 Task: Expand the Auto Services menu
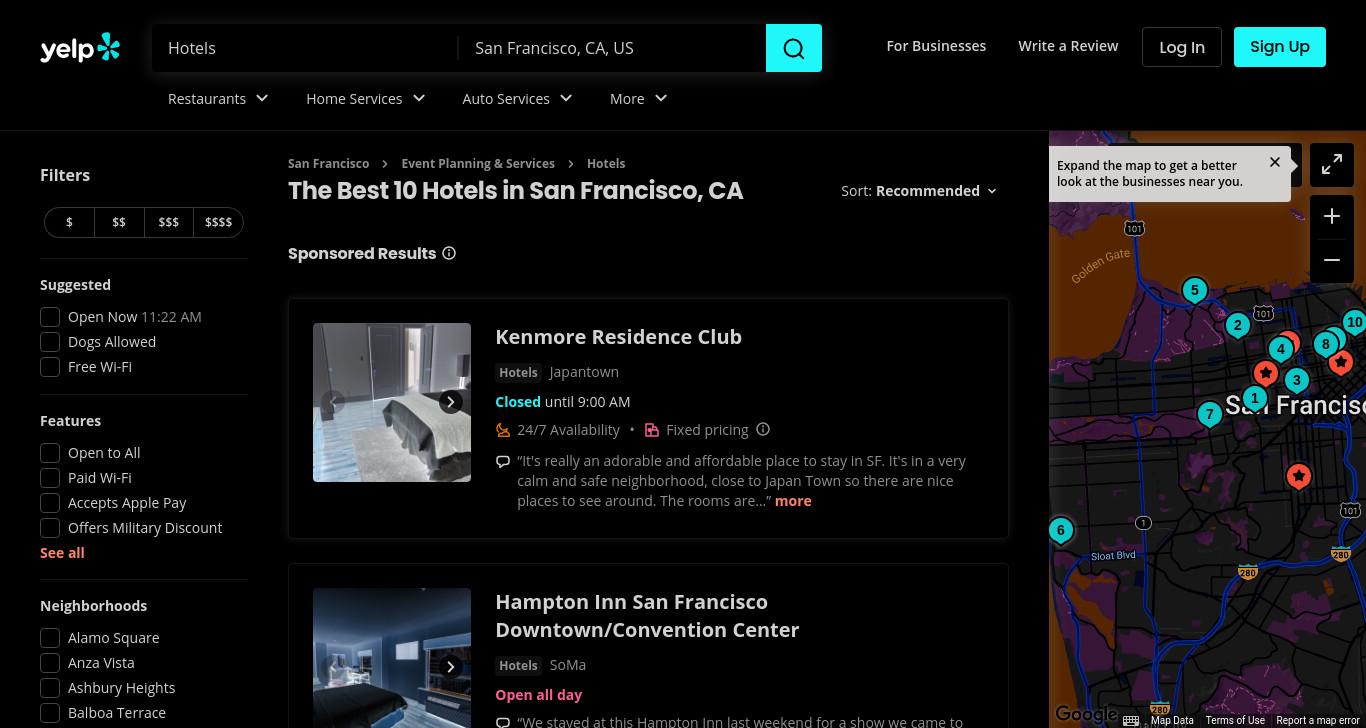[517, 99]
